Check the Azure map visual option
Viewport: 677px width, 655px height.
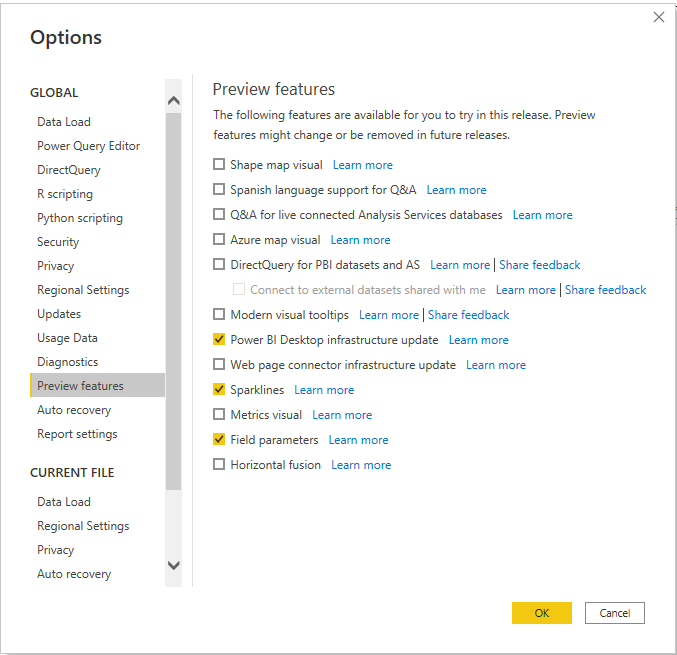219,239
